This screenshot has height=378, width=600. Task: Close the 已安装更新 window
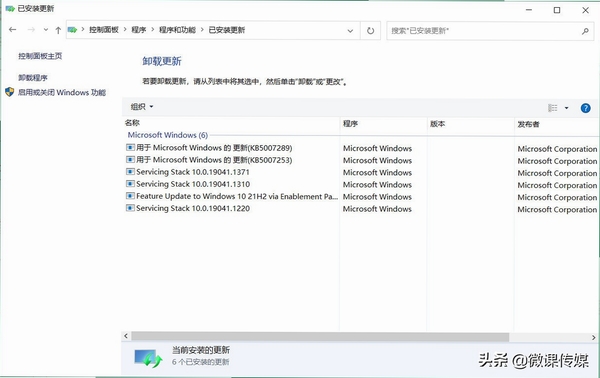pos(585,10)
